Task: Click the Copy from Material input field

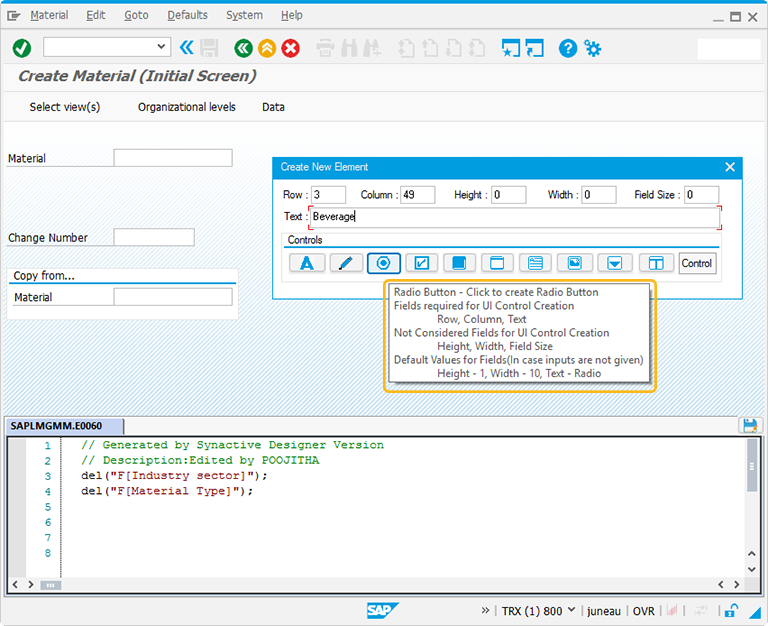Action: click(x=173, y=297)
